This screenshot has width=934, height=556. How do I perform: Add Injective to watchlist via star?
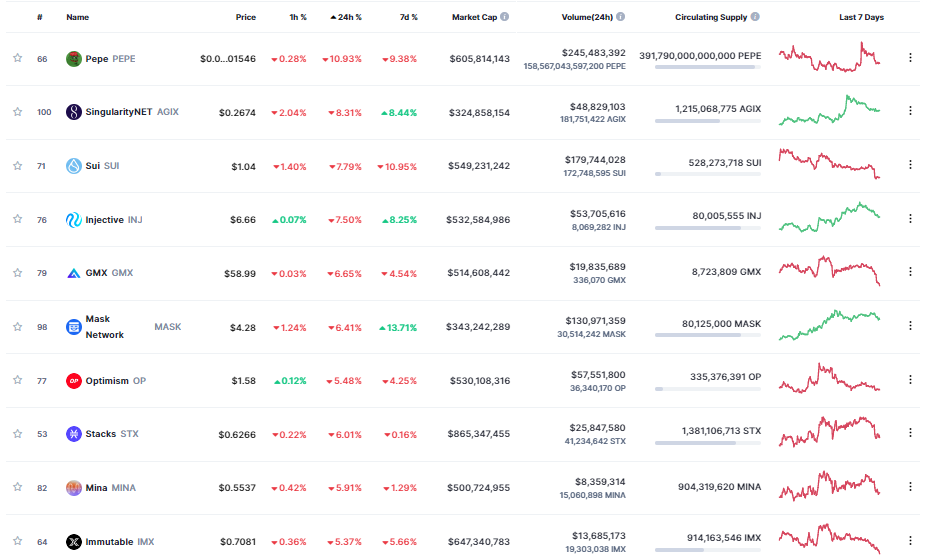[x=18, y=219]
